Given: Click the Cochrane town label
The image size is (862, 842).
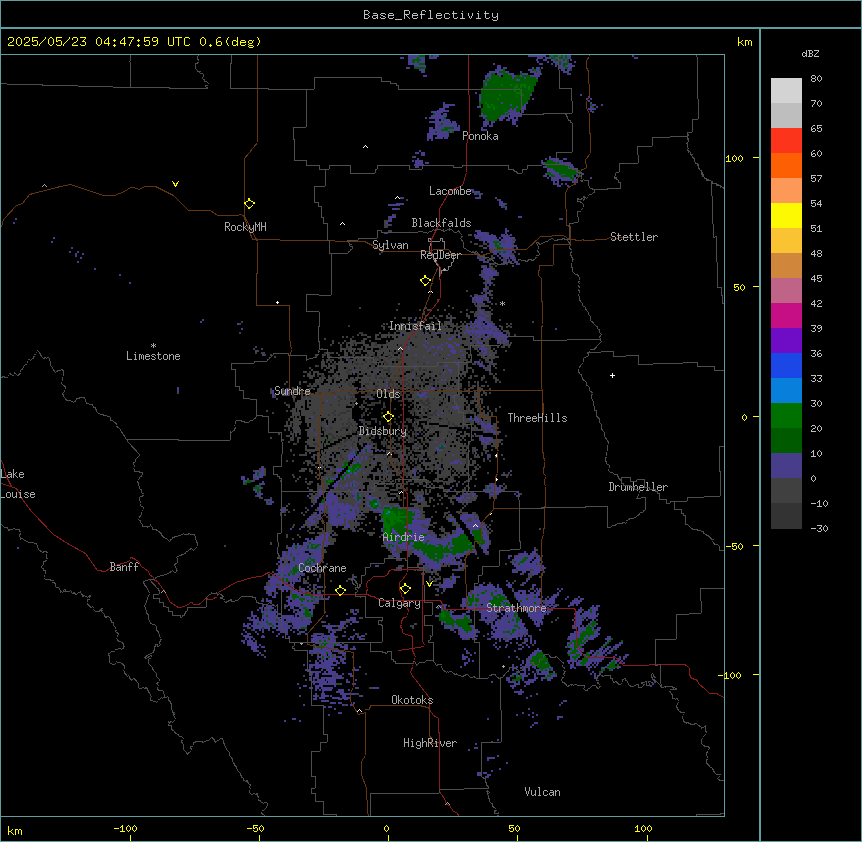Looking at the screenshot, I should click(322, 568).
